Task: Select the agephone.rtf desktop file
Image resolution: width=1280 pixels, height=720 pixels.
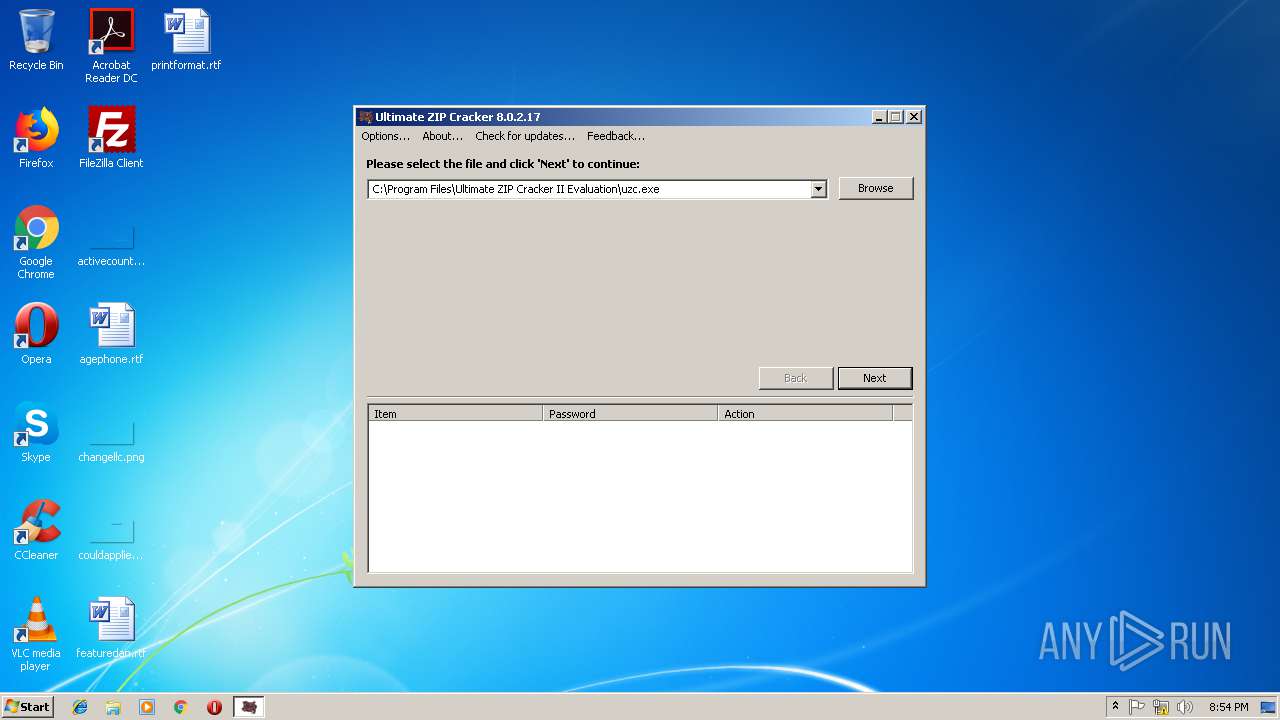Action: pyautogui.click(x=111, y=334)
